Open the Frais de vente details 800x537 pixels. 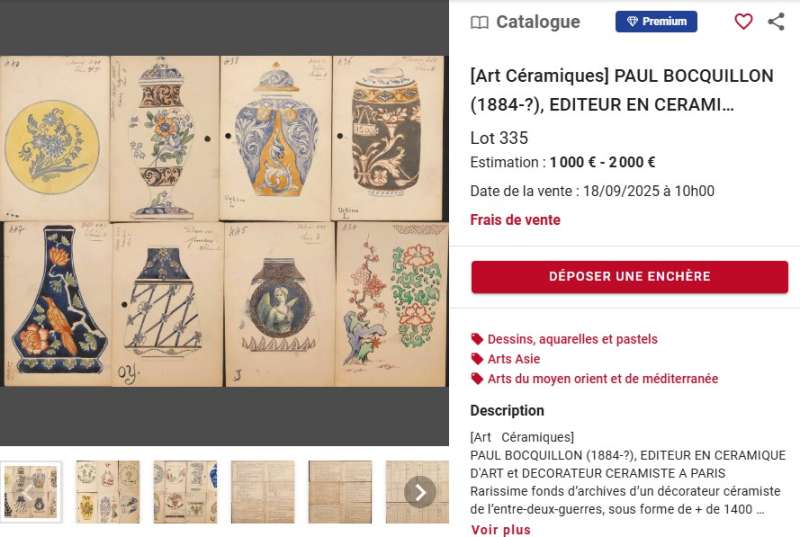tap(515, 220)
